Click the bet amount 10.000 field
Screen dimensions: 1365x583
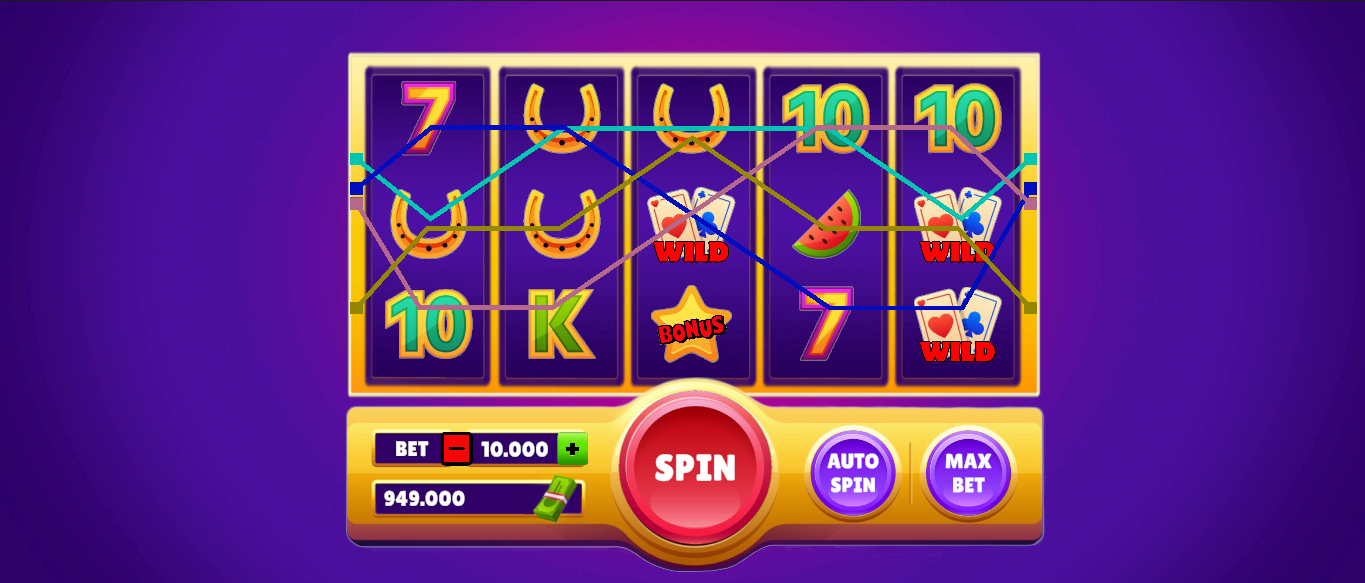click(515, 449)
